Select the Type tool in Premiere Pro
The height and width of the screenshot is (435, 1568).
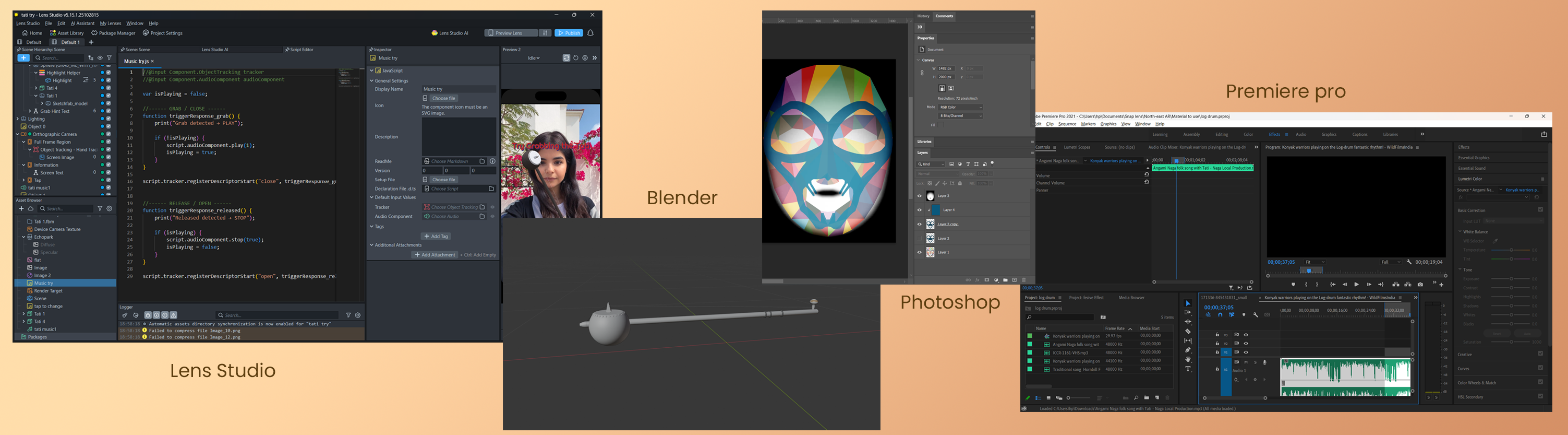1188,369
